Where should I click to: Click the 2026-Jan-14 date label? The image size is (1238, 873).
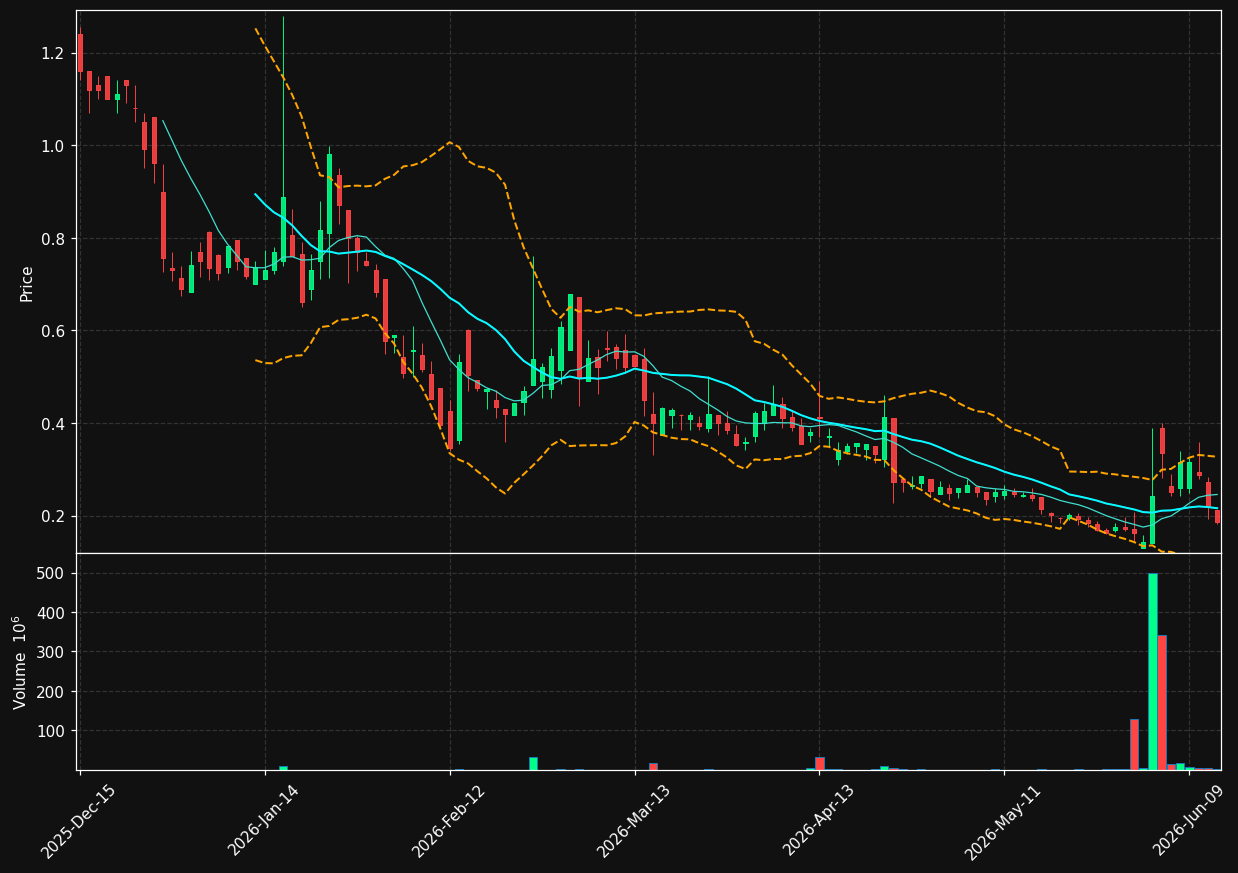pyautogui.click(x=264, y=821)
